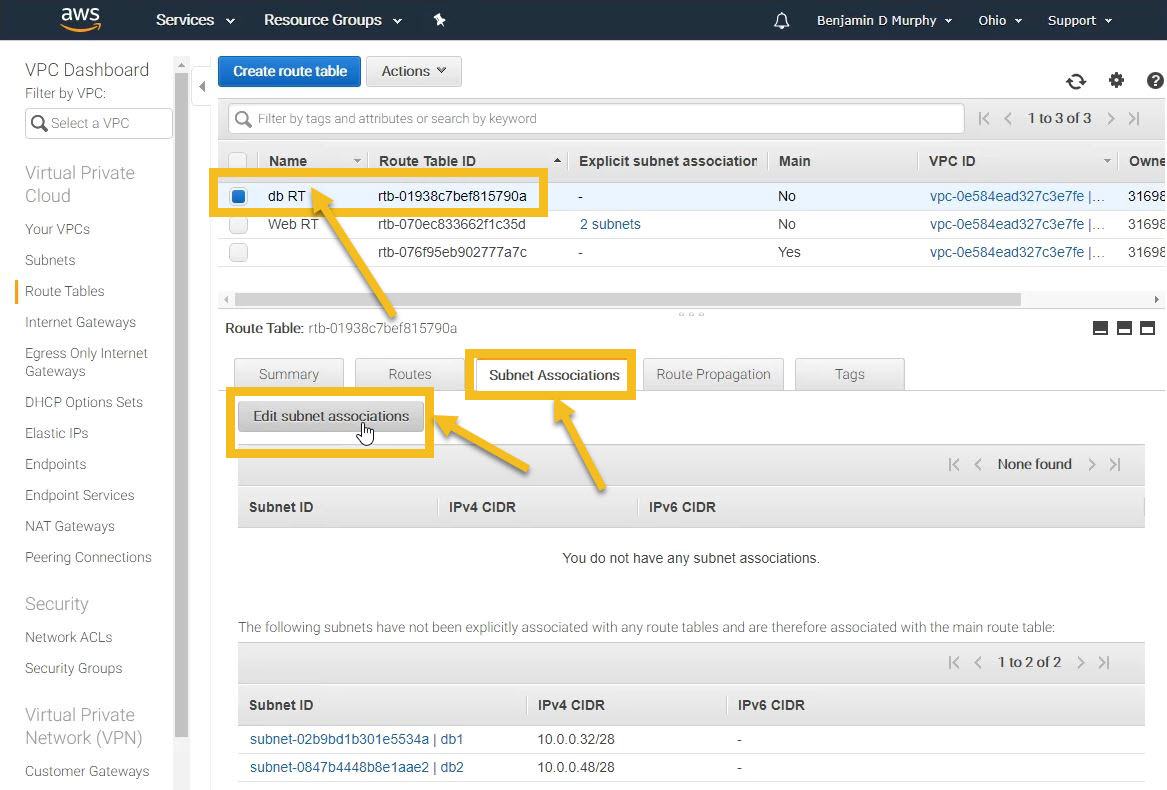Open Route Tables in the sidebar

coord(65,291)
